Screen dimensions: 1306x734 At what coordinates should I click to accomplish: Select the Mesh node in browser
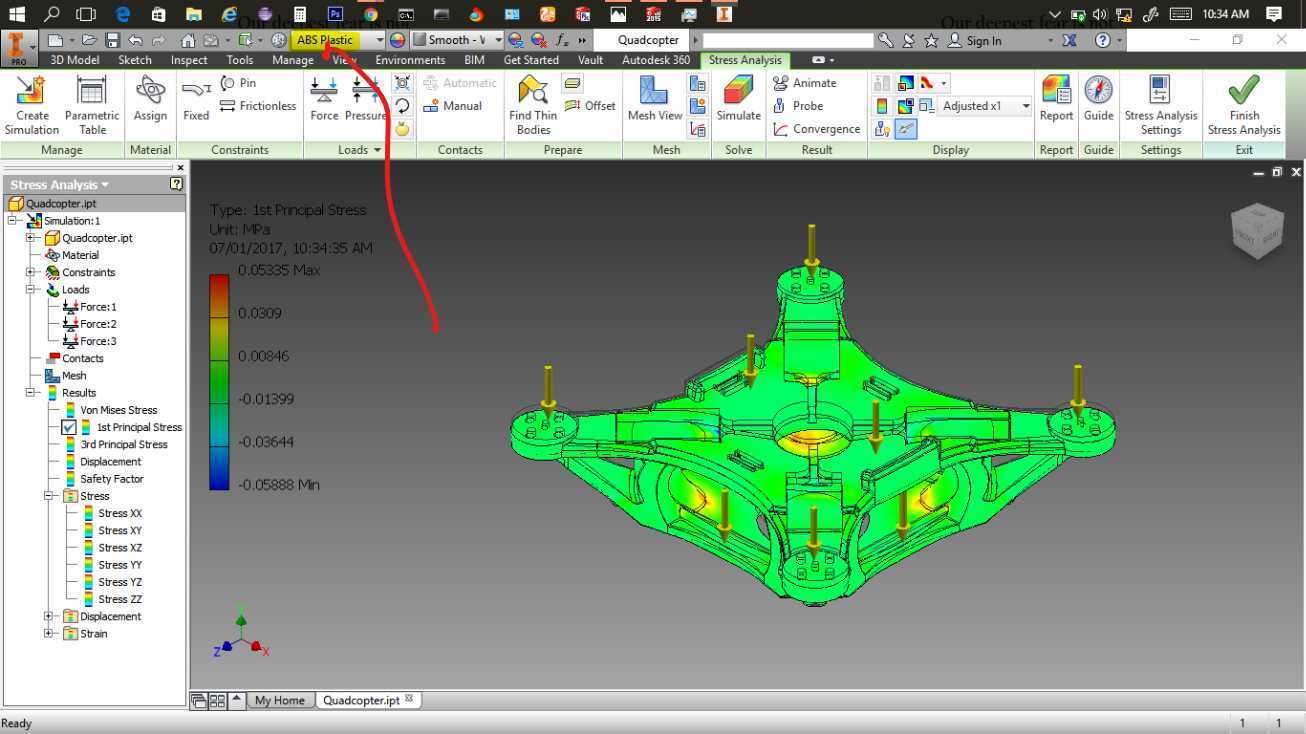pyautogui.click(x=66, y=376)
